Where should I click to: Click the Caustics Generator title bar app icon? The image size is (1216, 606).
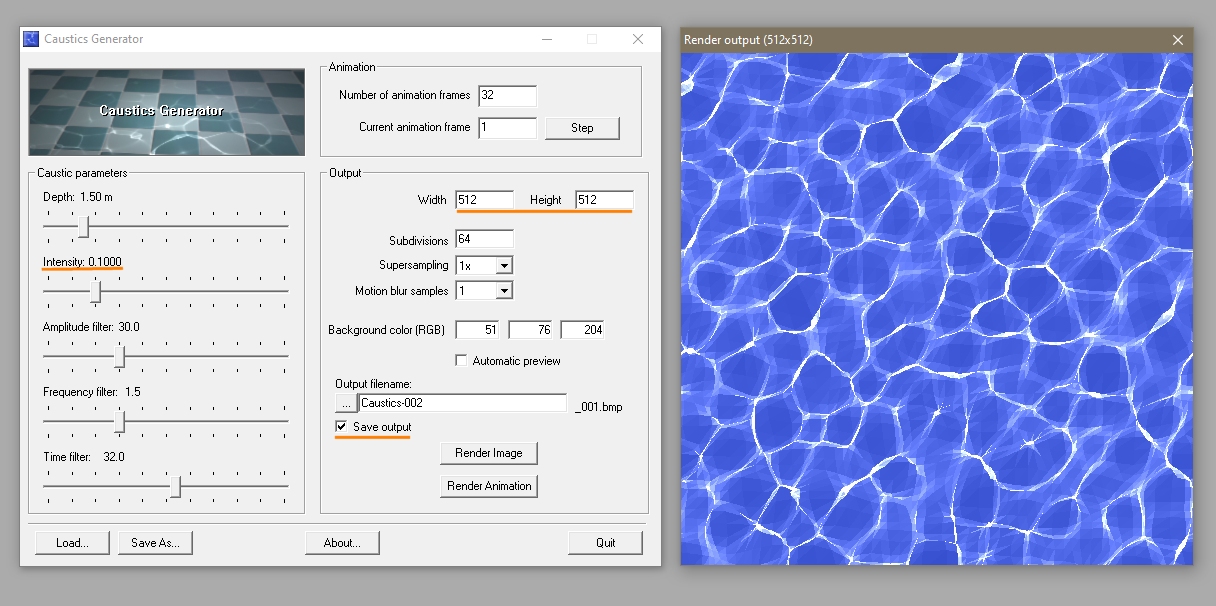pyautogui.click(x=33, y=39)
